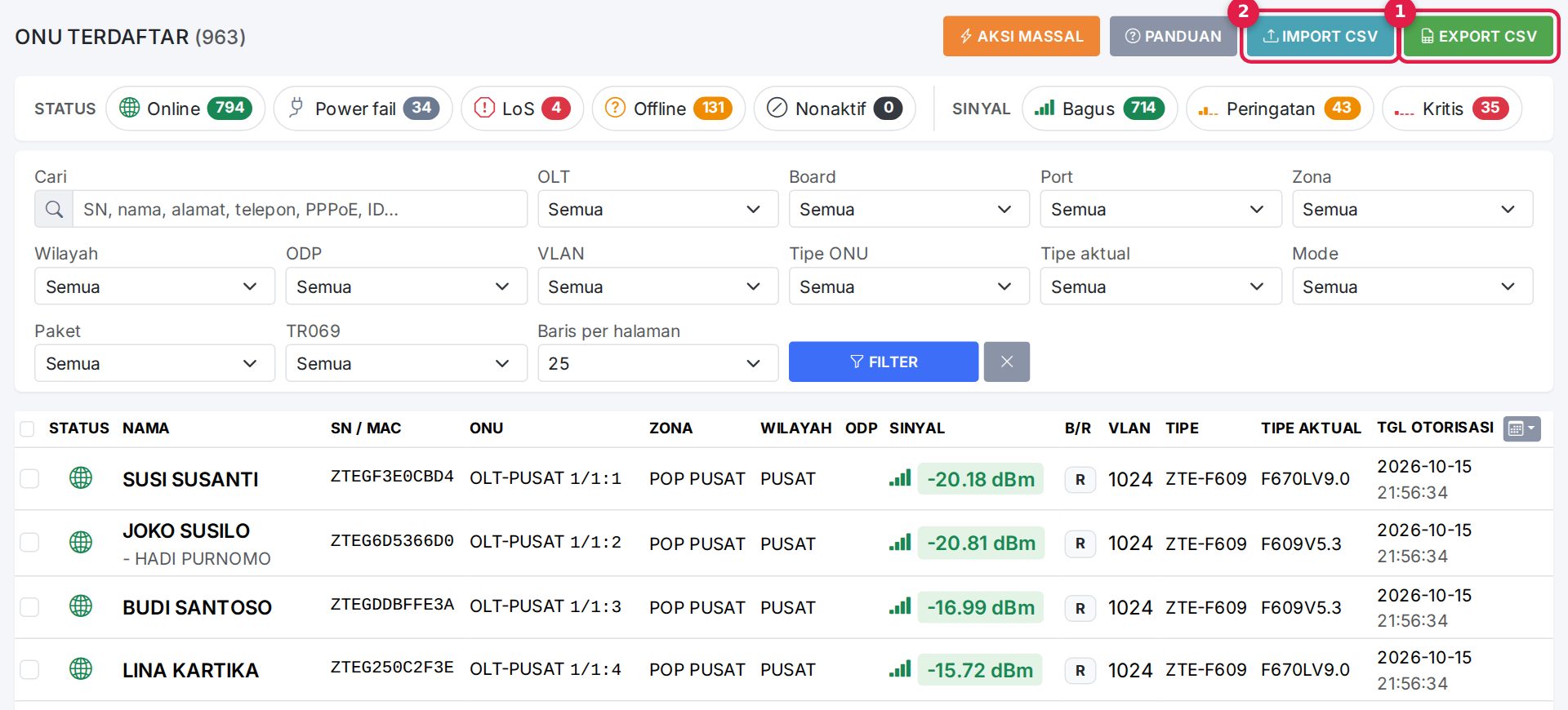
Task: Clear filters with the gray X button
Action: point(1006,362)
